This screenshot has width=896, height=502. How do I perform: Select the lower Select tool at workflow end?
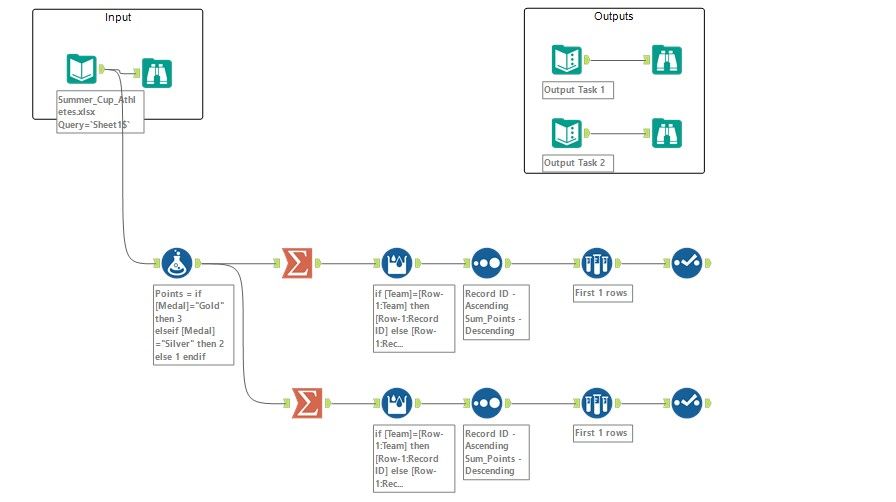(x=687, y=403)
